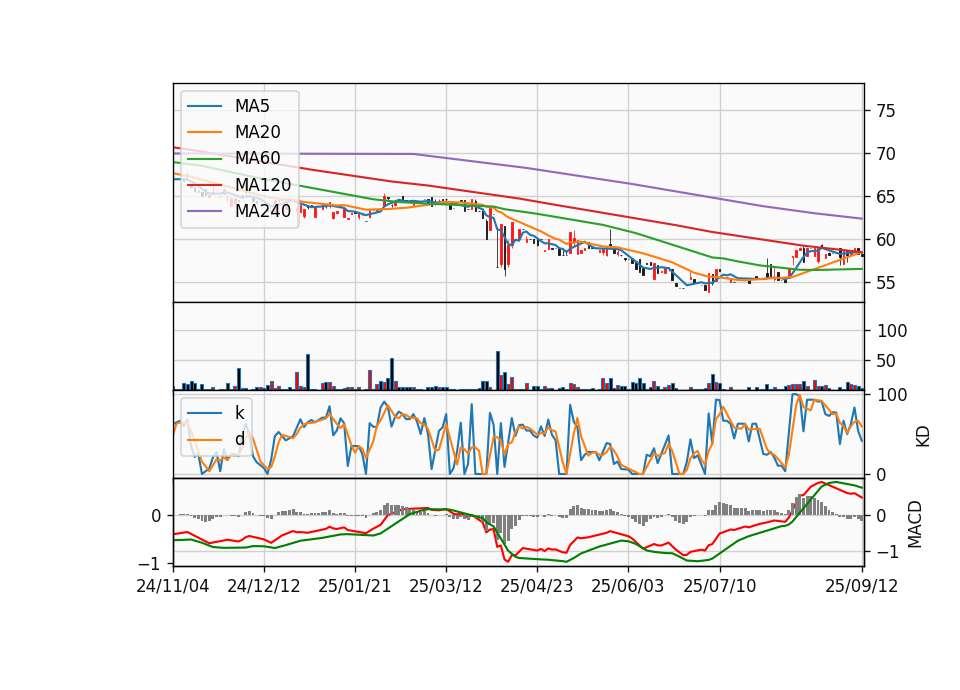Viewport: 960px width, 690px height.
Task: Click the 'k' legend label in KD panel
Action: (x=240, y=413)
